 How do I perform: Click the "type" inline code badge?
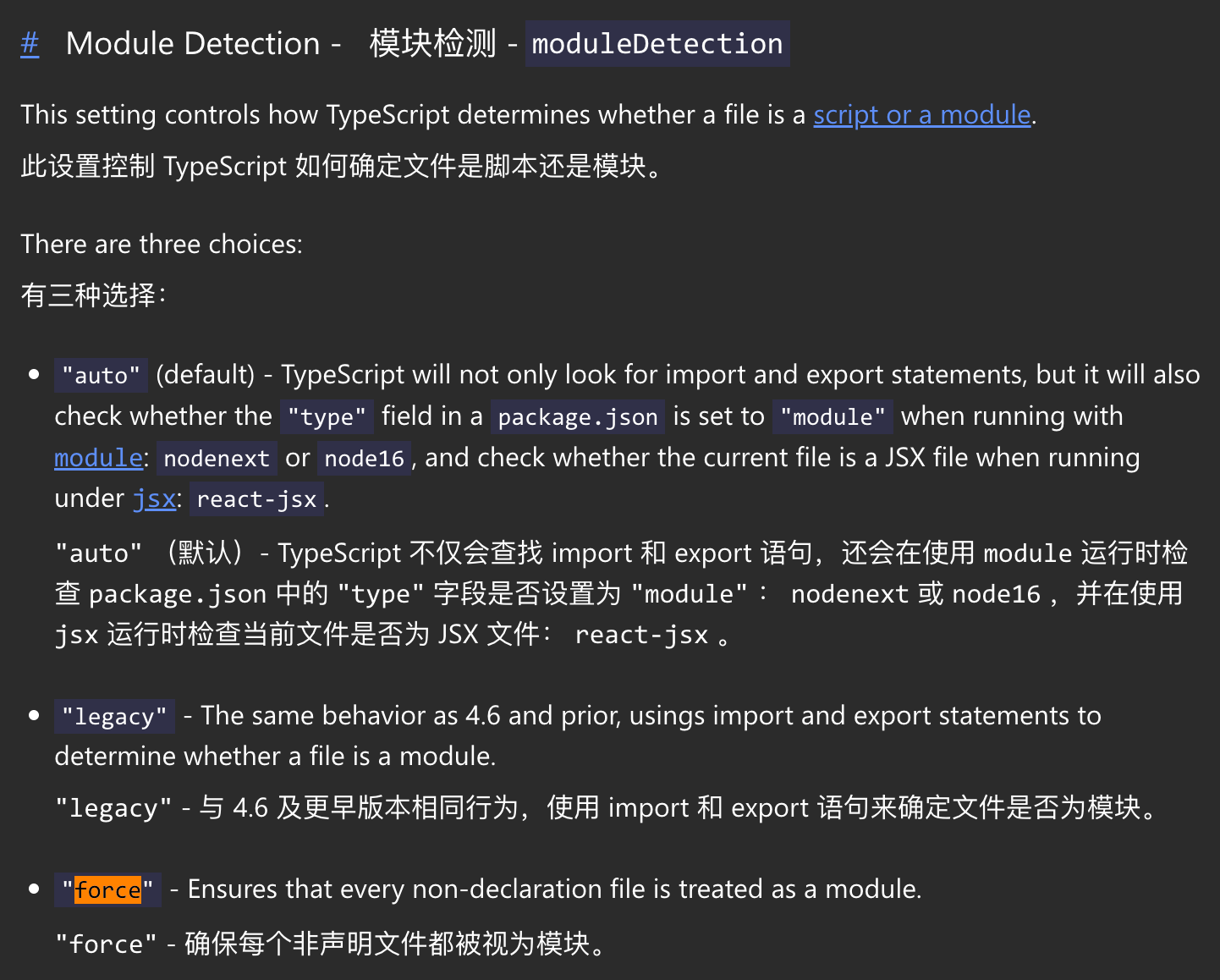point(327,416)
